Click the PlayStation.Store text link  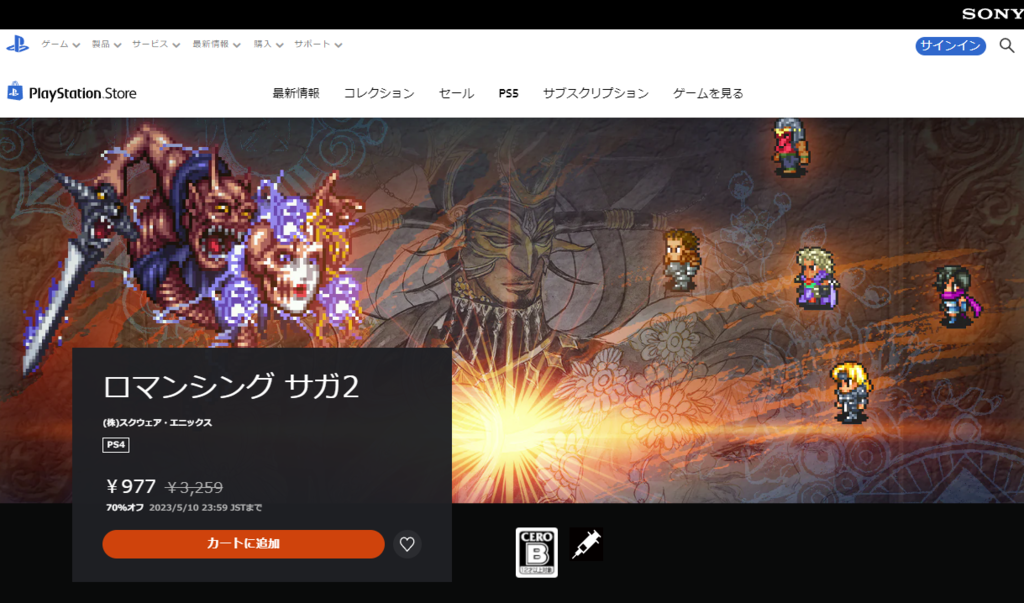(82, 93)
